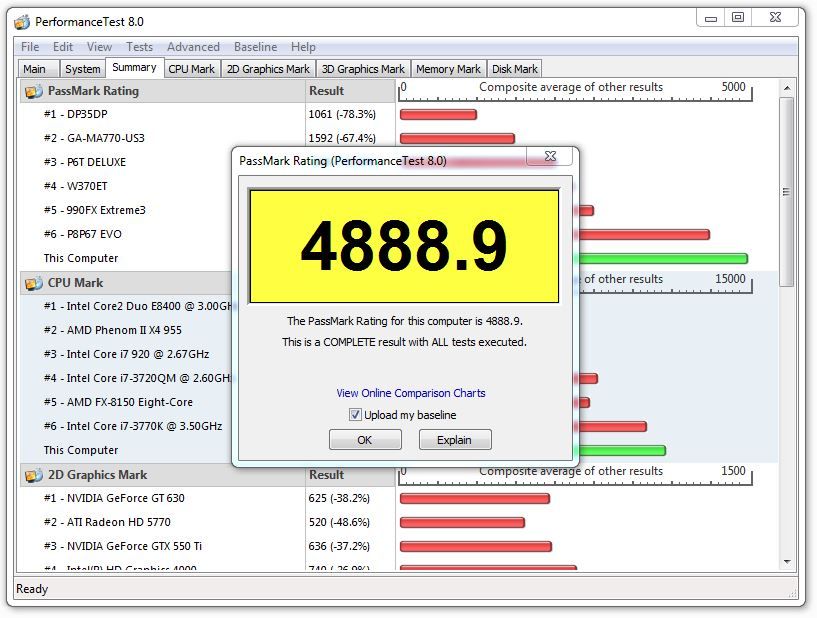
Task: Open View Online Comparison Charts link
Action: click(x=411, y=393)
